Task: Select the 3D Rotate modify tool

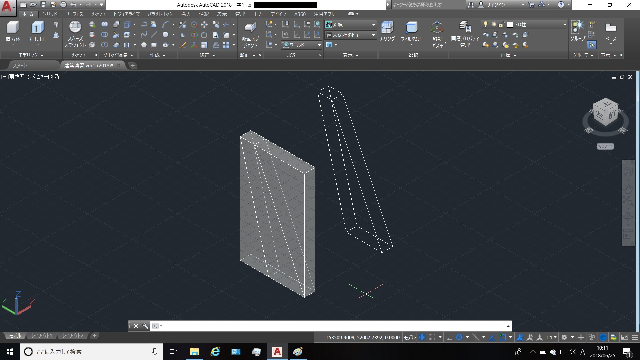Action: (x=194, y=35)
